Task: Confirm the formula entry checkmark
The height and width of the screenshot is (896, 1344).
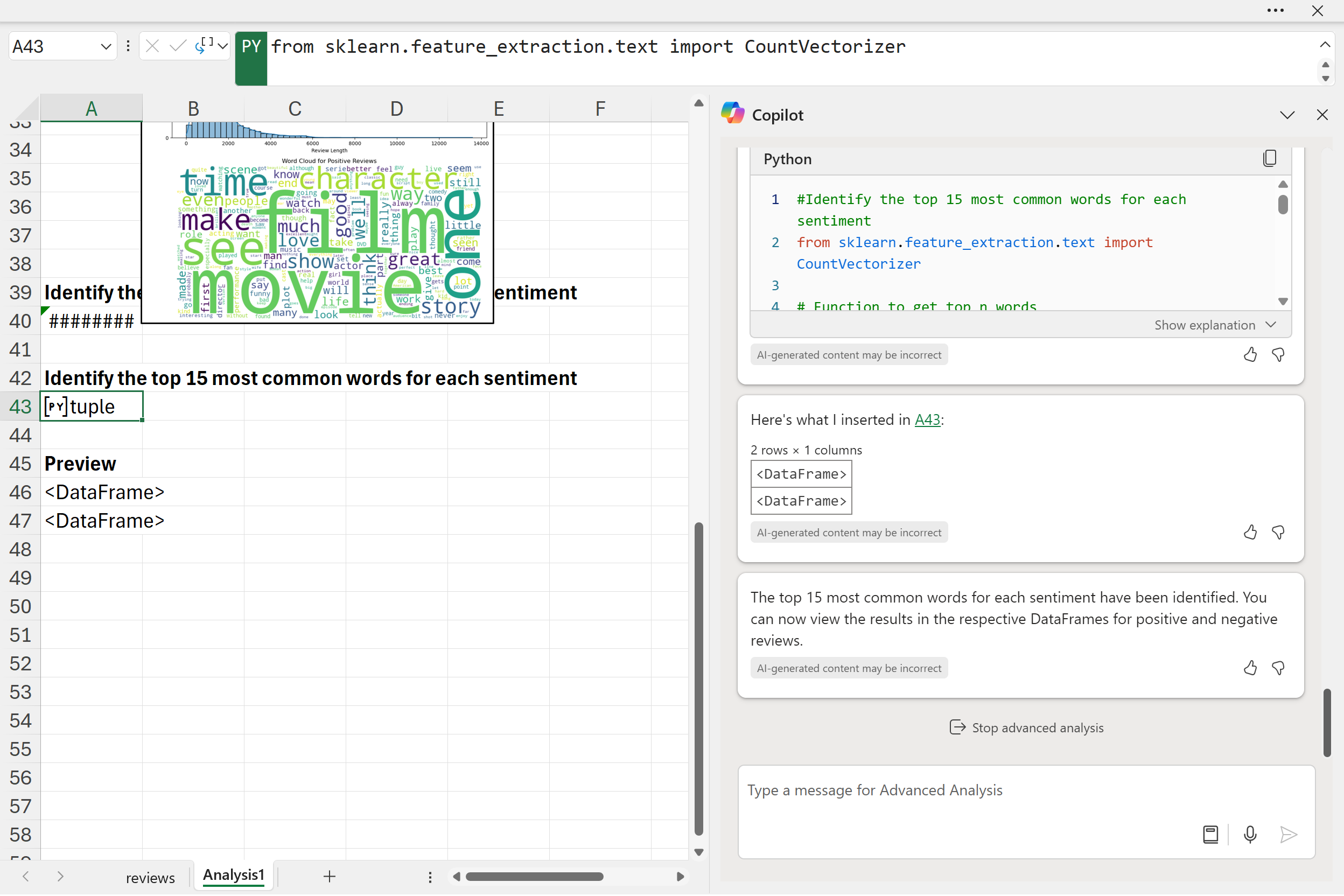Action: point(178,46)
